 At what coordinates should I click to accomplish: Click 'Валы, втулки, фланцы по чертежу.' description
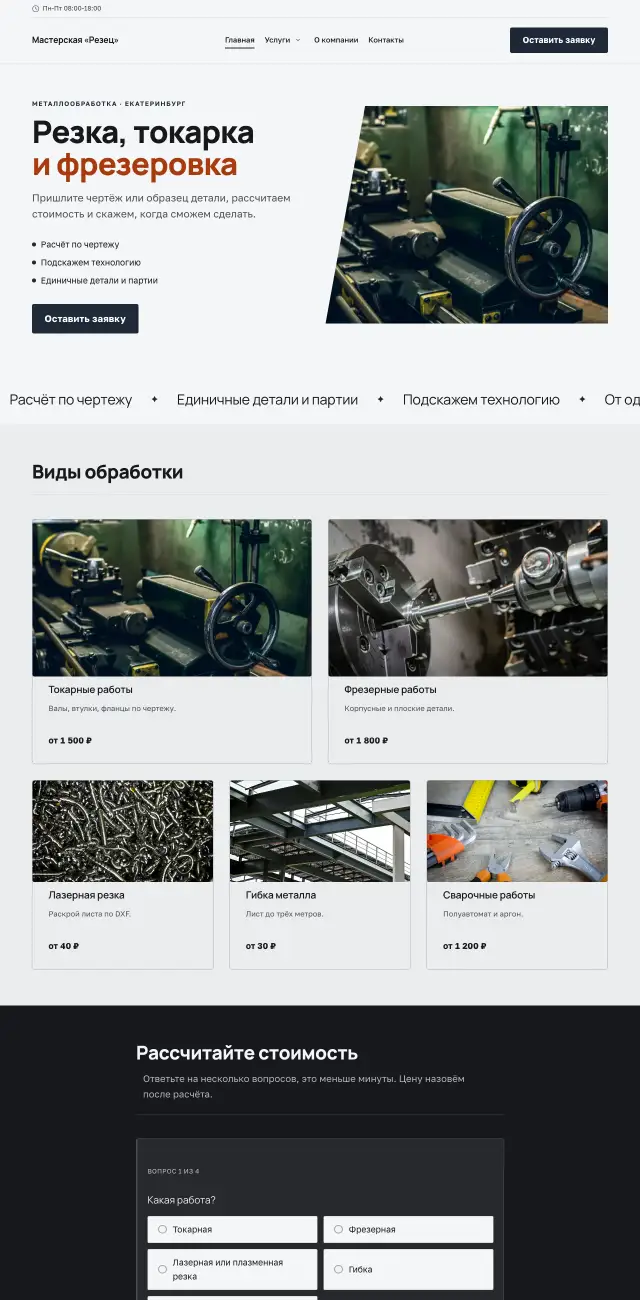click(x=112, y=709)
